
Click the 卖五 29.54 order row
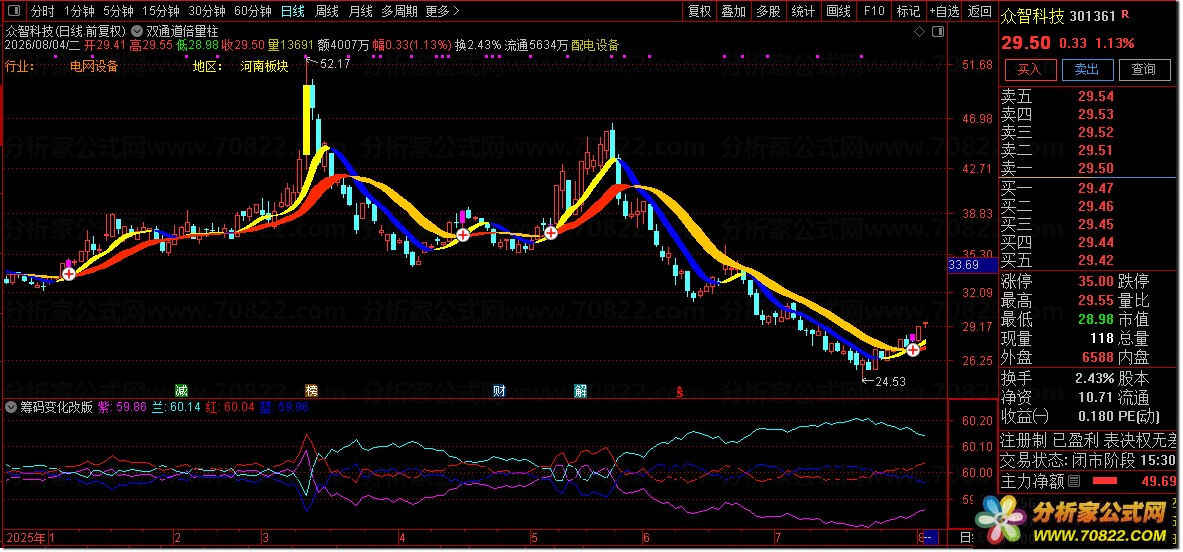(x=1089, y=97)
